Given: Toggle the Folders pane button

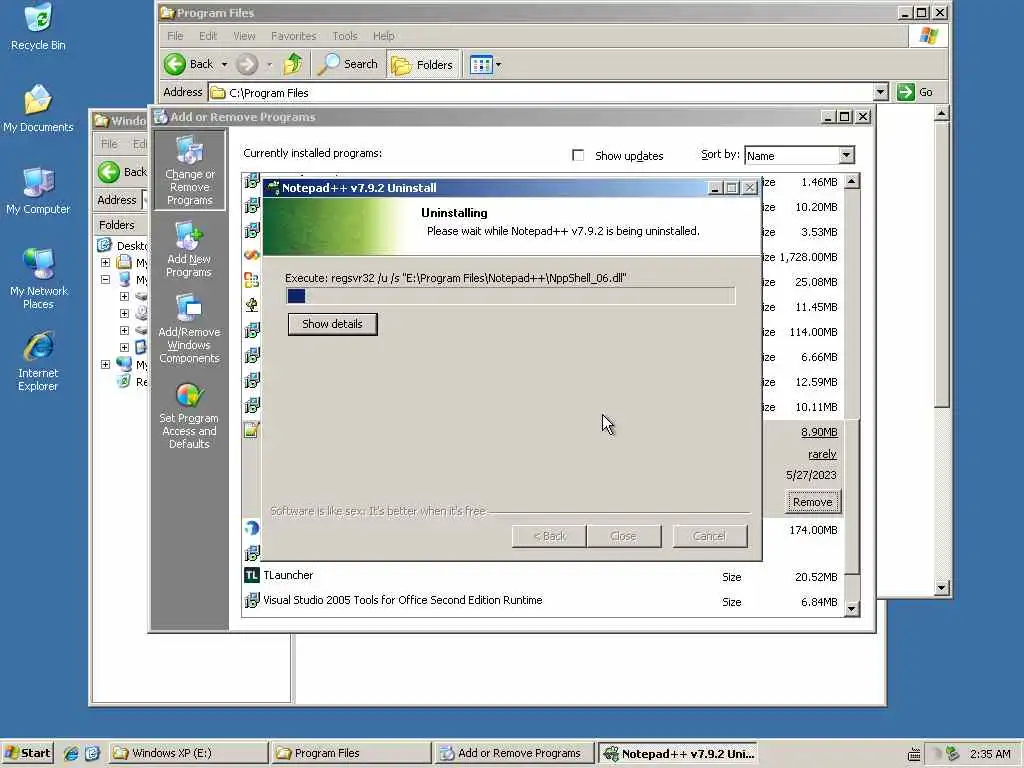Looking at the screenshot, I should (x=423, y=64).
